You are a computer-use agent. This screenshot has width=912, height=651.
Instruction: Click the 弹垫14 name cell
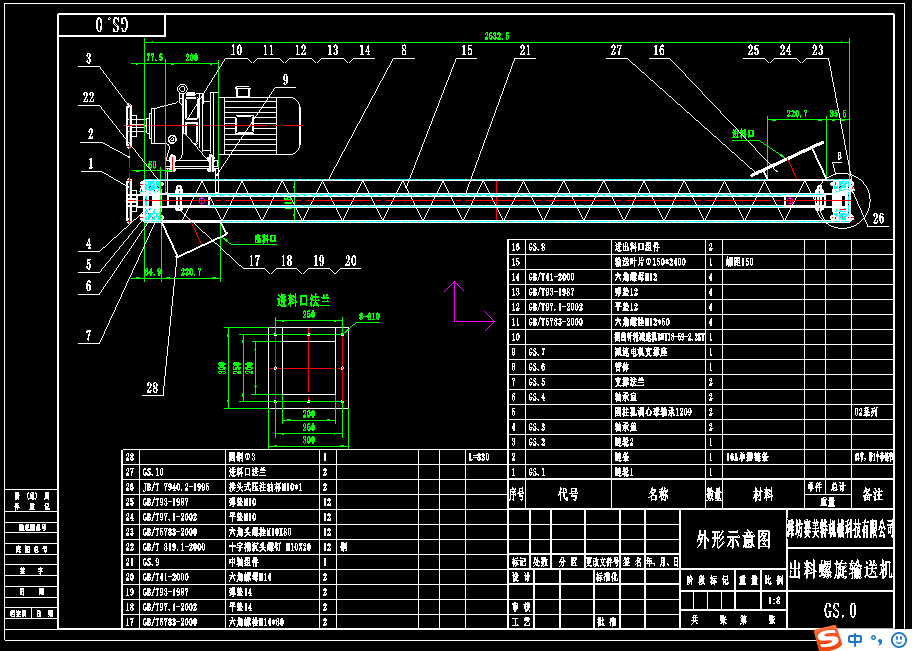240,592
